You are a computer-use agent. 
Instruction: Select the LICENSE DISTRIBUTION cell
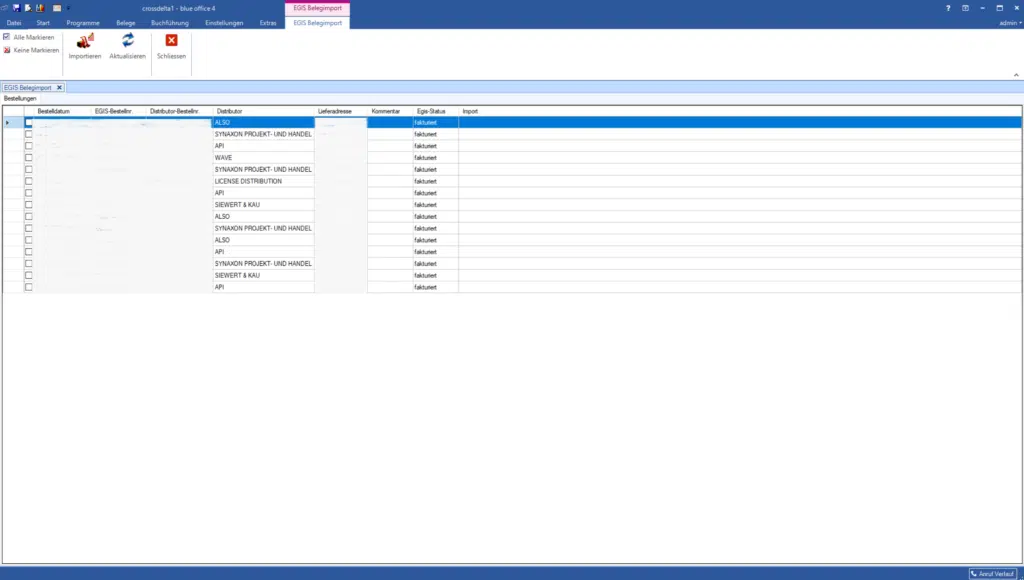click(x=264, y=181)
